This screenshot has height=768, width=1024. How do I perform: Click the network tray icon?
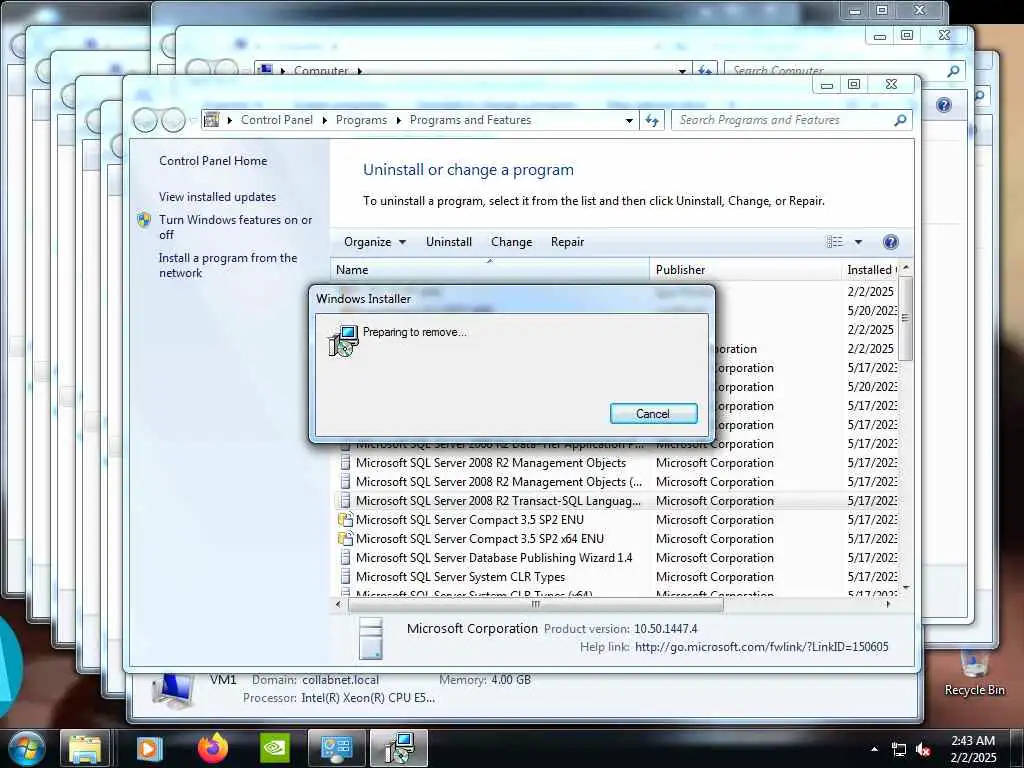point(899,749)
